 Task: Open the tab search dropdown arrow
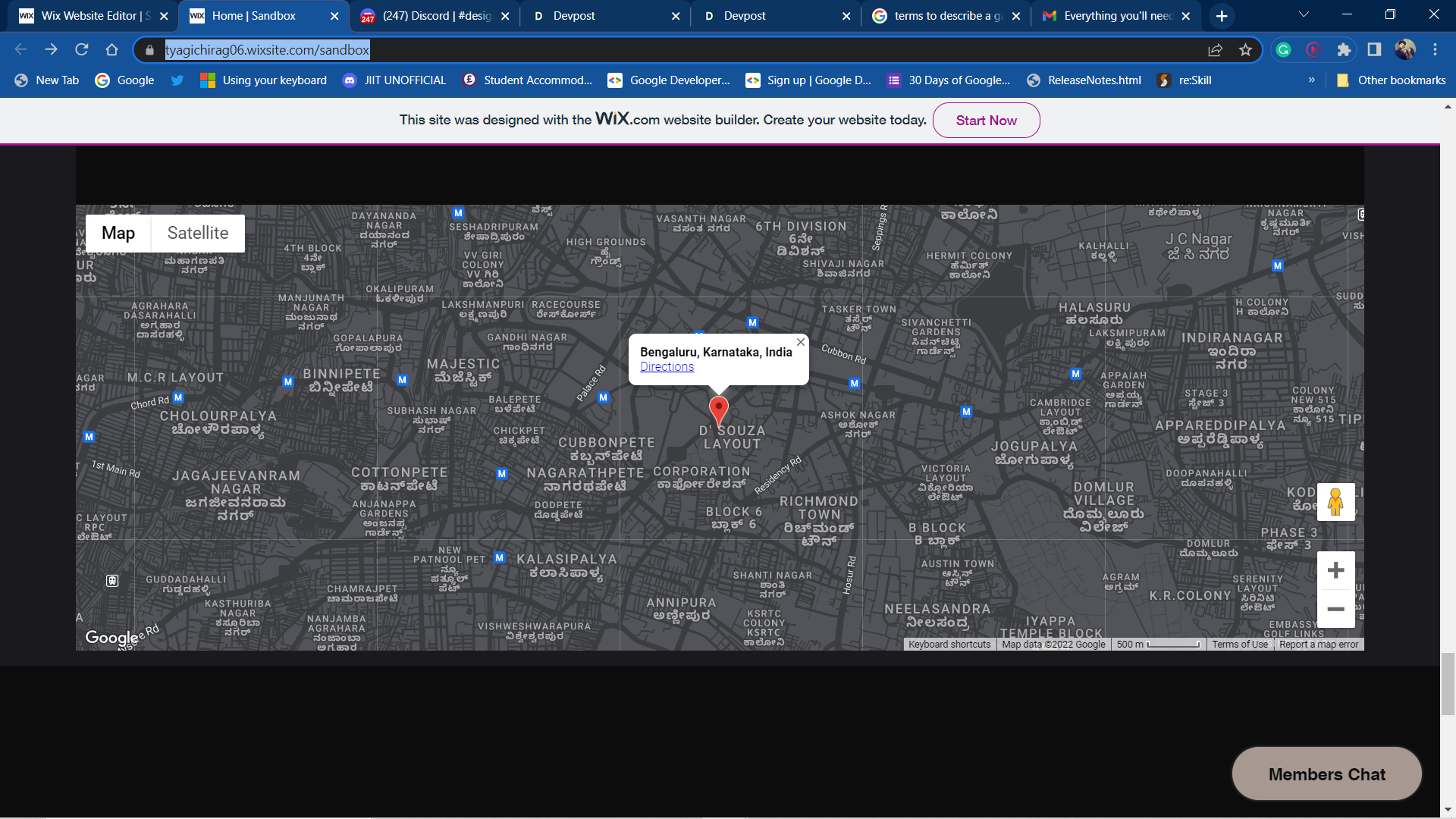click(x=1304, y=15)
